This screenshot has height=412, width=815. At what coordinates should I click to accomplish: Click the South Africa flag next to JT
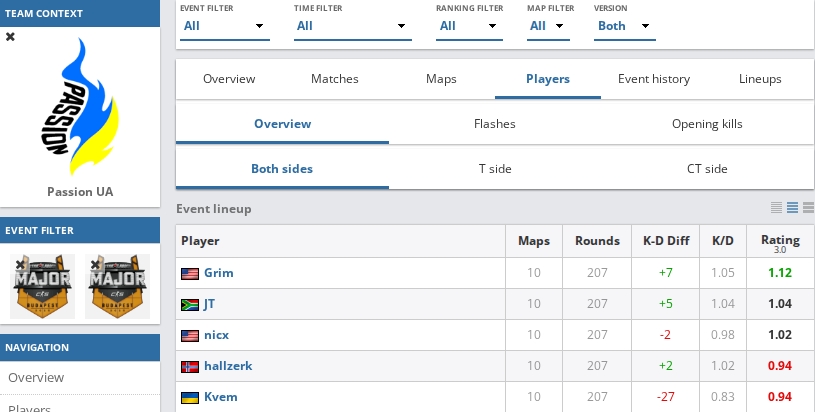190,304
